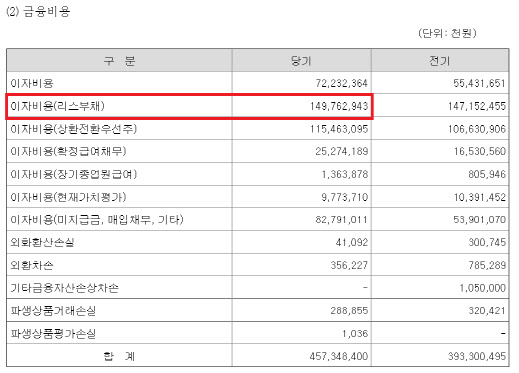Click the 전기 value 53,901,070

(479, 220)
